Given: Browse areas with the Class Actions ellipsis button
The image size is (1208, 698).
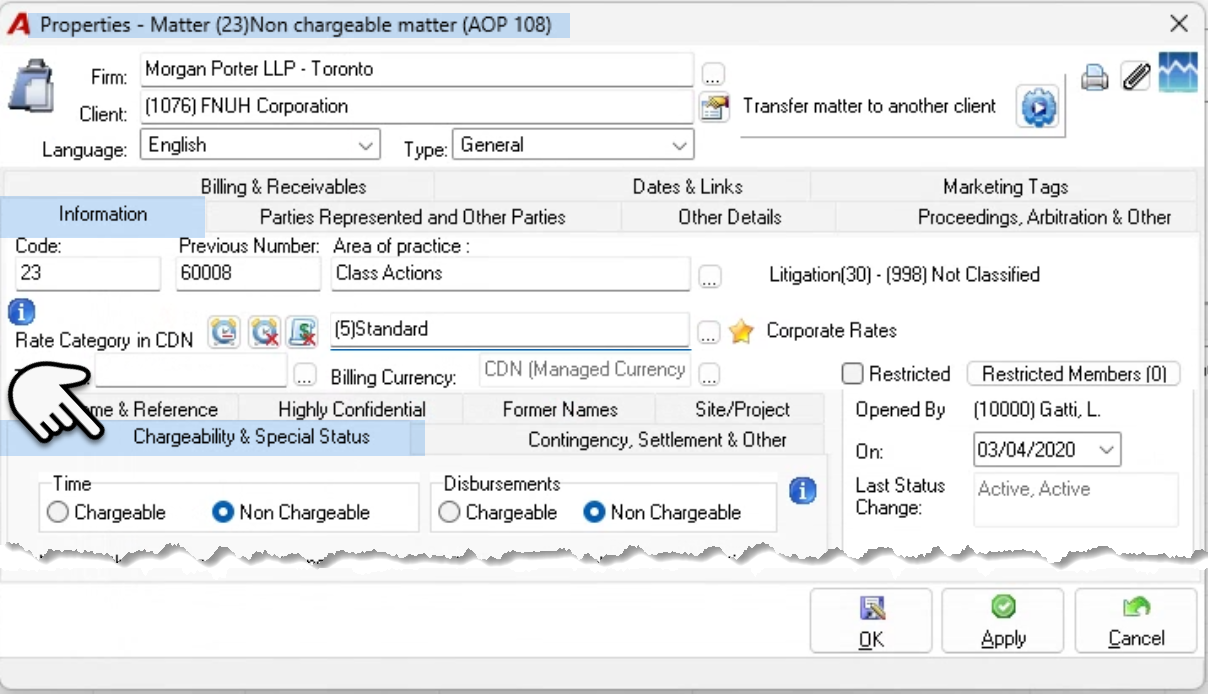Looking at the screenshot, I should [x=709, y=278].
